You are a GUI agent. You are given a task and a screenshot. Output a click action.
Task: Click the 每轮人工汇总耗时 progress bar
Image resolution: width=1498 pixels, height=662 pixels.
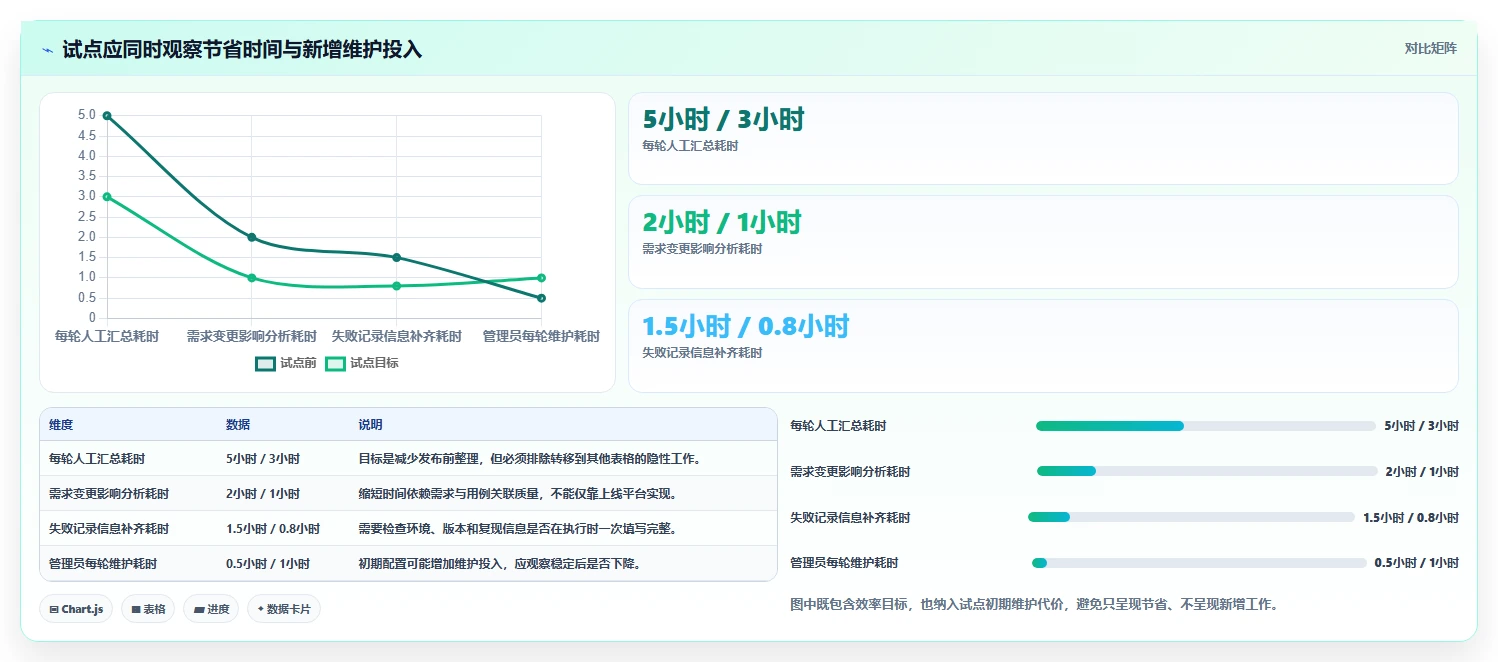(x=1206, y=426)
